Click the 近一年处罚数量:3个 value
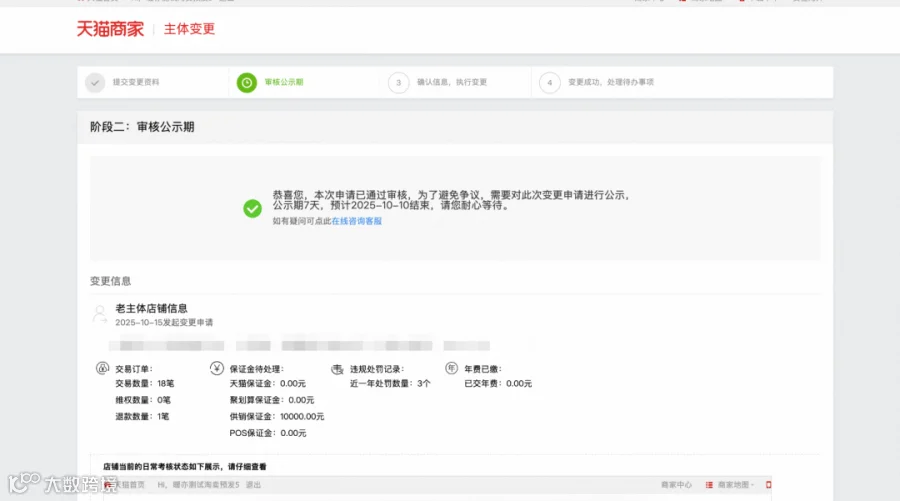This screenshot has width=900, height=501. (x=390, y=383)
